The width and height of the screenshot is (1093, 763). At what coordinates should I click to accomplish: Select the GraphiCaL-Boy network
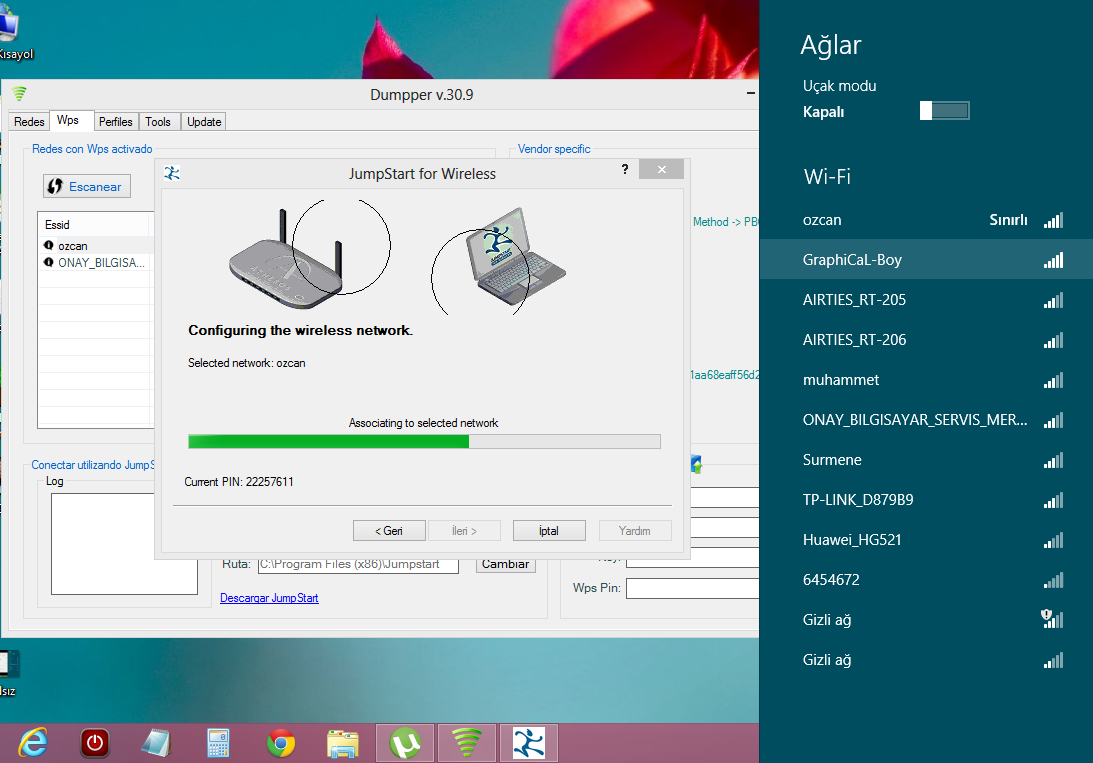click(x=926, y=260)
